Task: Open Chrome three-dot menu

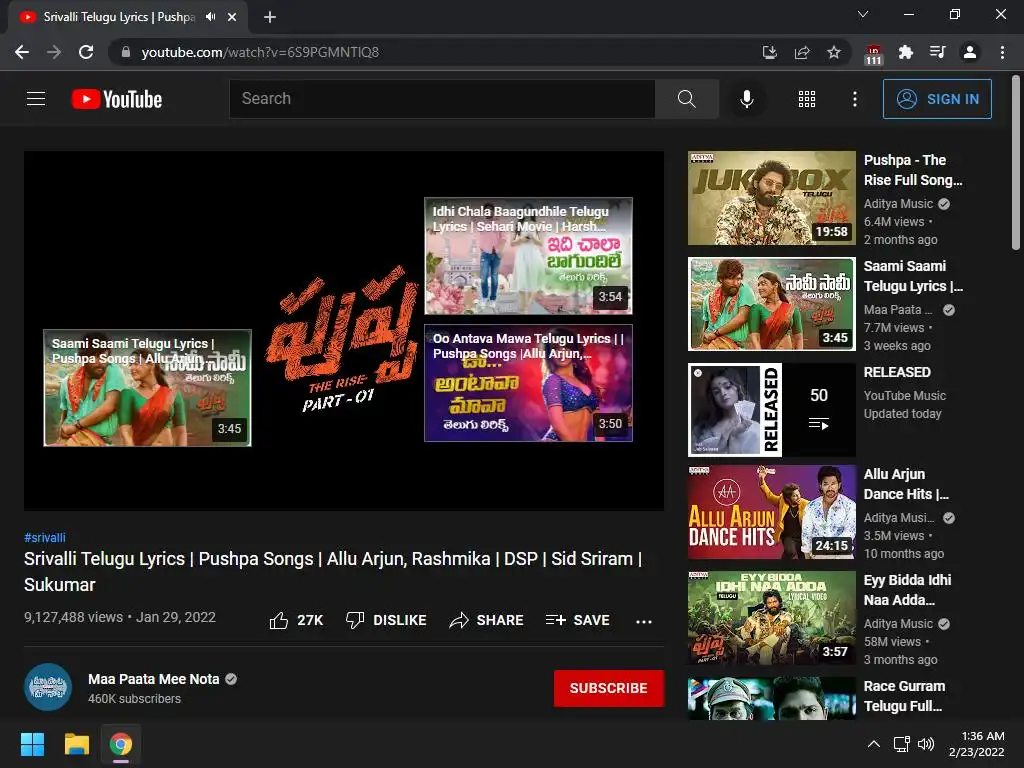Action: coord(1002,52)
